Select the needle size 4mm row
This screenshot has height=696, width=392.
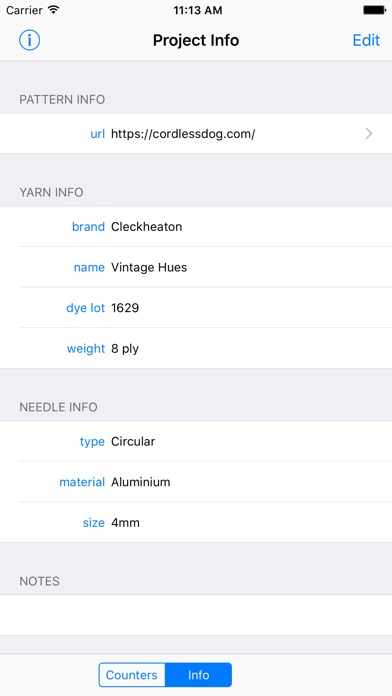coord(196,522)
